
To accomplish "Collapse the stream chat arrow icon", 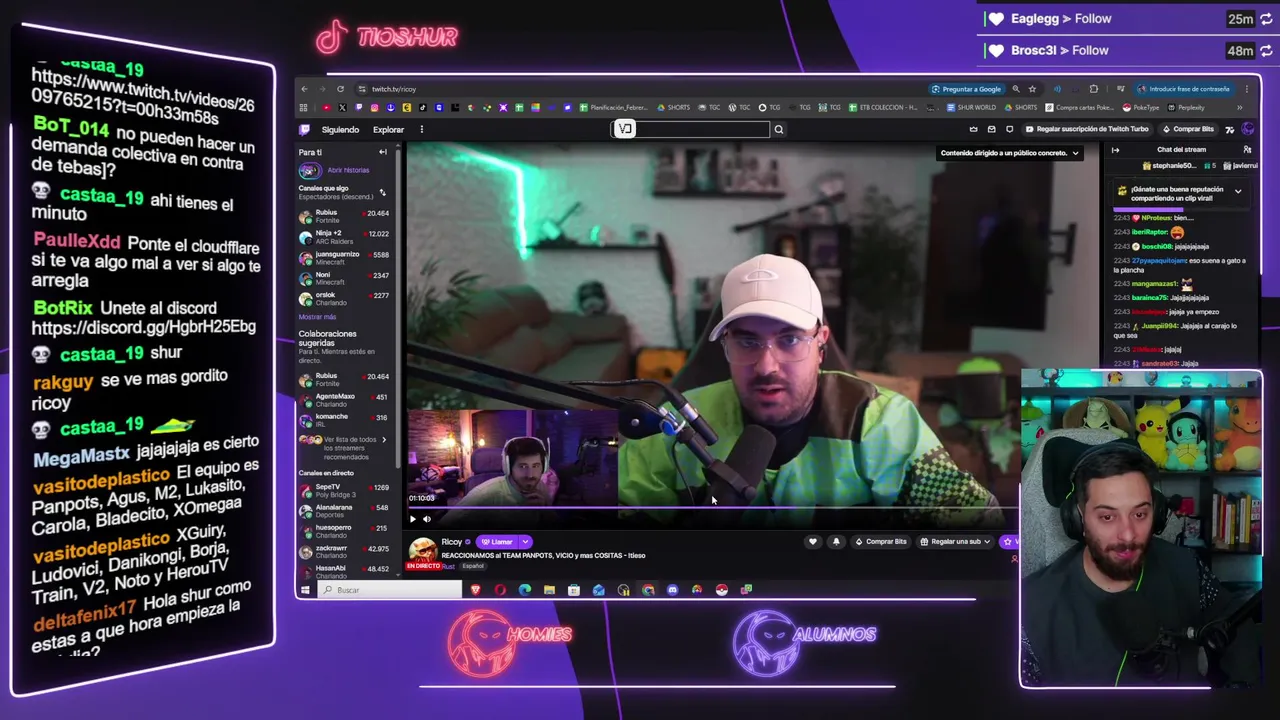I will click(x=1115, y=150).
